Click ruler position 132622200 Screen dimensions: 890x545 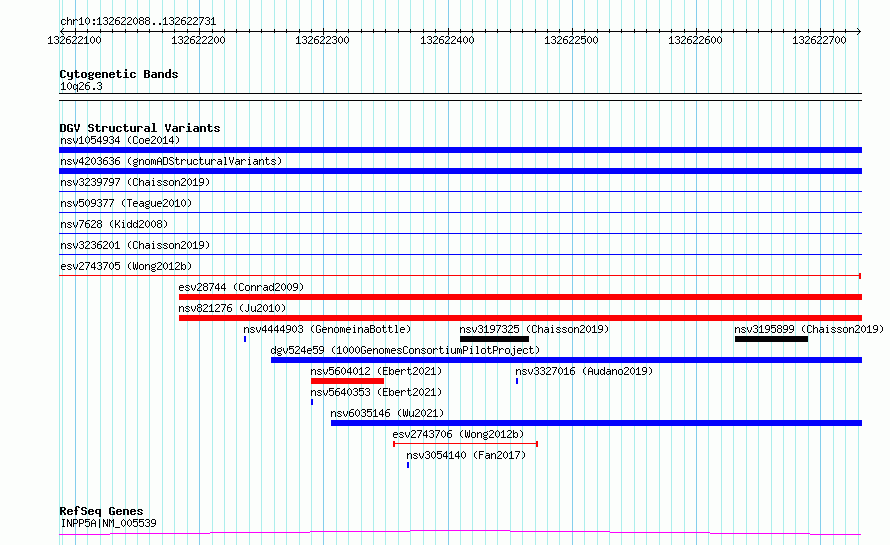198,40
